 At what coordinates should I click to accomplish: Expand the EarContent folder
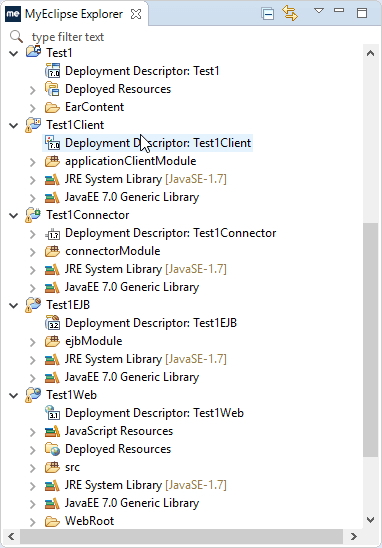click(x=33, y=107)
